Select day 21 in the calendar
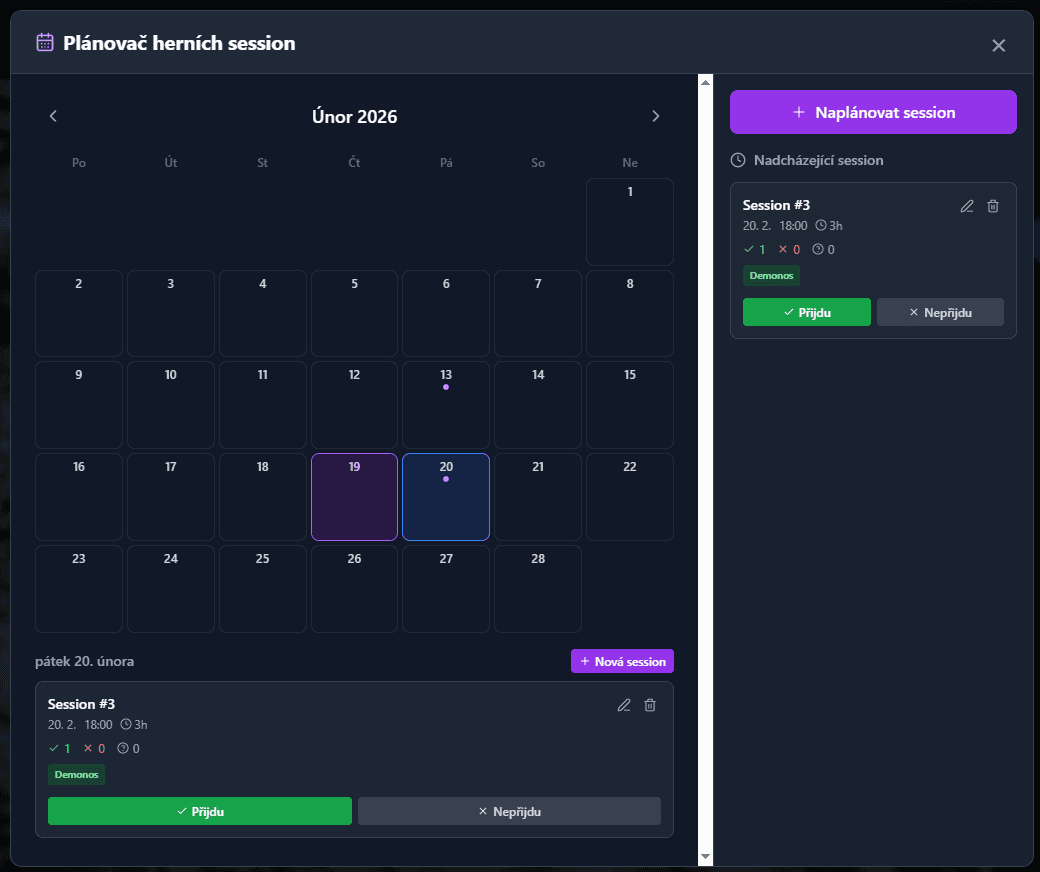The width and height of the screenshot is (1040, 872). tap(538, 497)
